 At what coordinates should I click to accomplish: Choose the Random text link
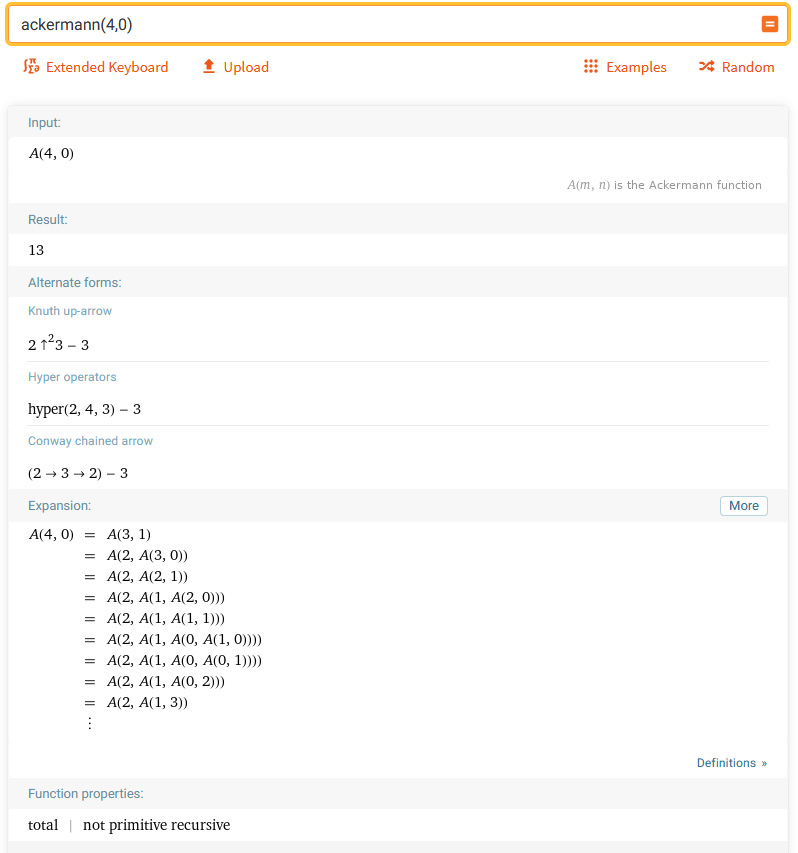748,67
